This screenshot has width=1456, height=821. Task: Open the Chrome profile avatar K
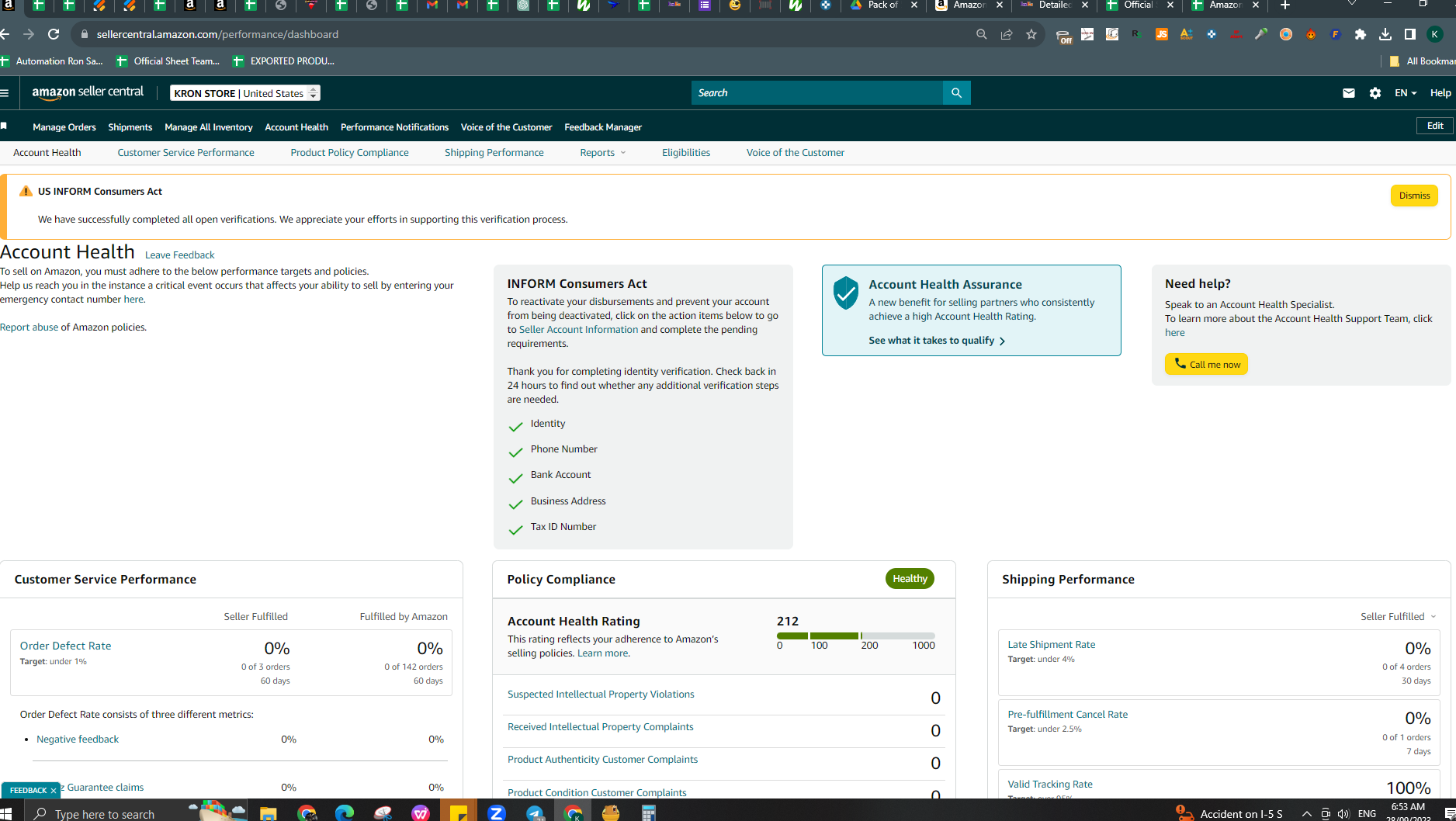point(1435,34)
